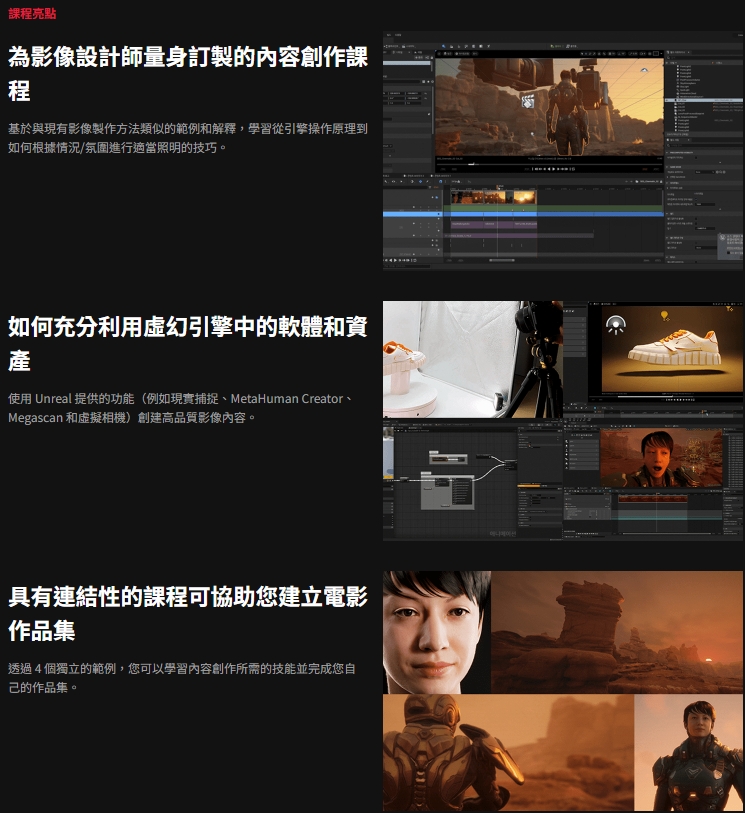This screenshot has width=745, height=813.
Task: Click the paragraph starting 基於與現有影像製作方法
Action: tap(188, 138)
